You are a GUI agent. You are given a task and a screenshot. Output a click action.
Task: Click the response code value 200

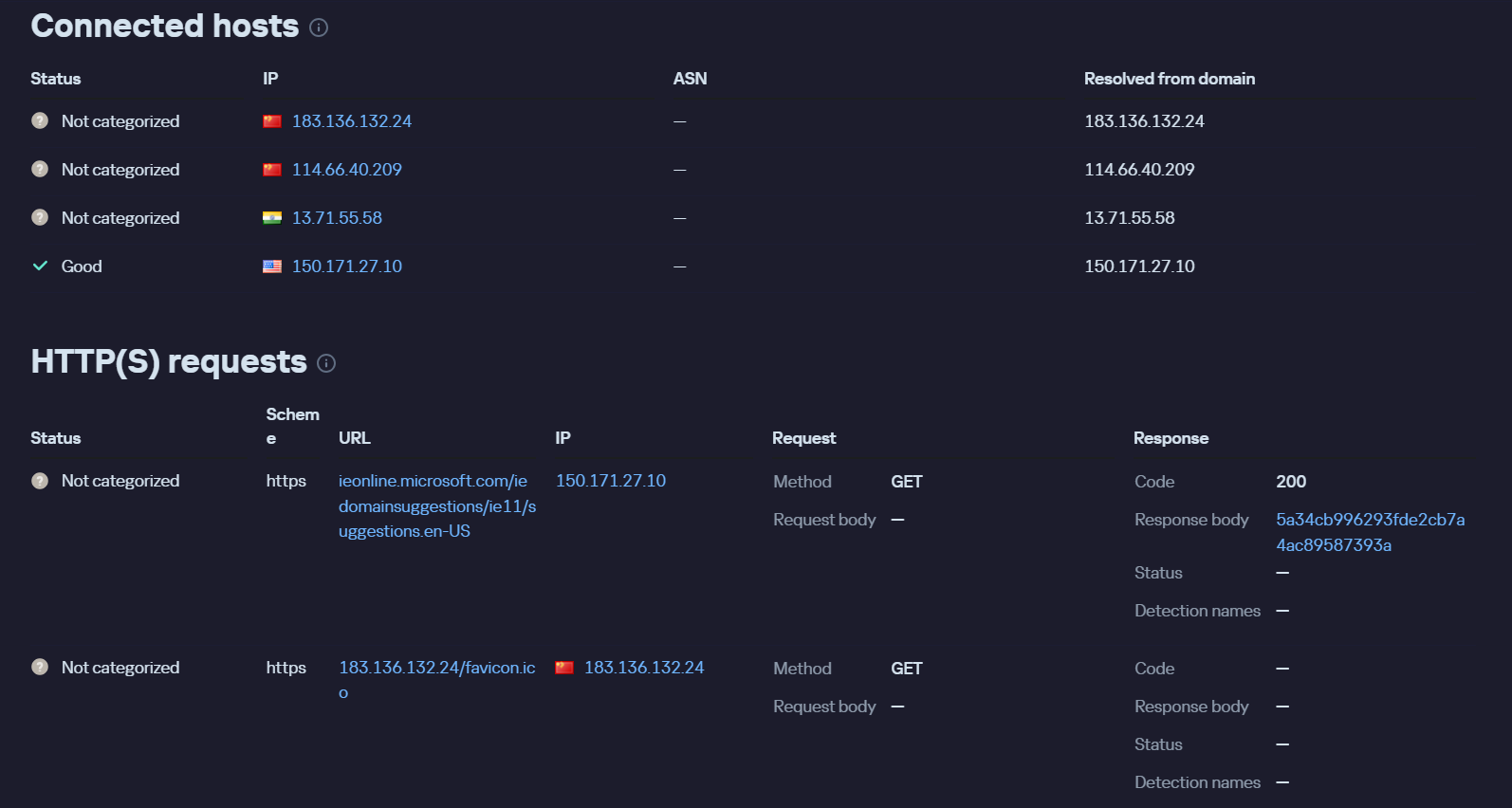click(x=1291, y=482)
